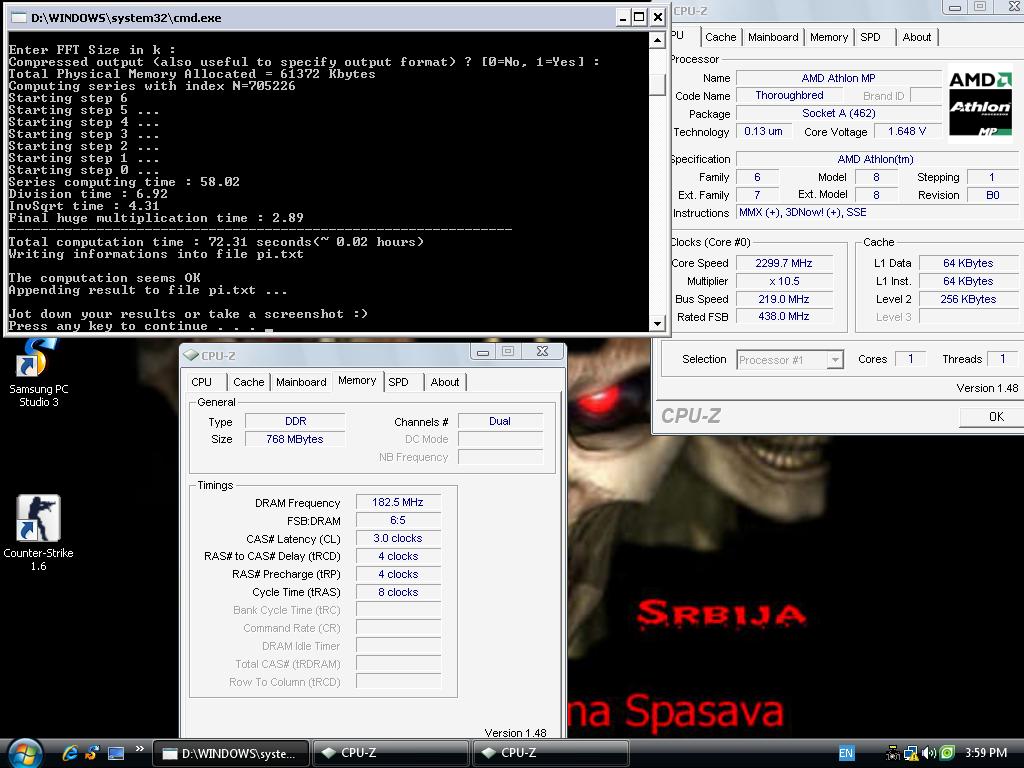The width and height of the screenshot is (1024, 768).
Task: Close the cmd.exe window
Action: [x=658, y=18]
